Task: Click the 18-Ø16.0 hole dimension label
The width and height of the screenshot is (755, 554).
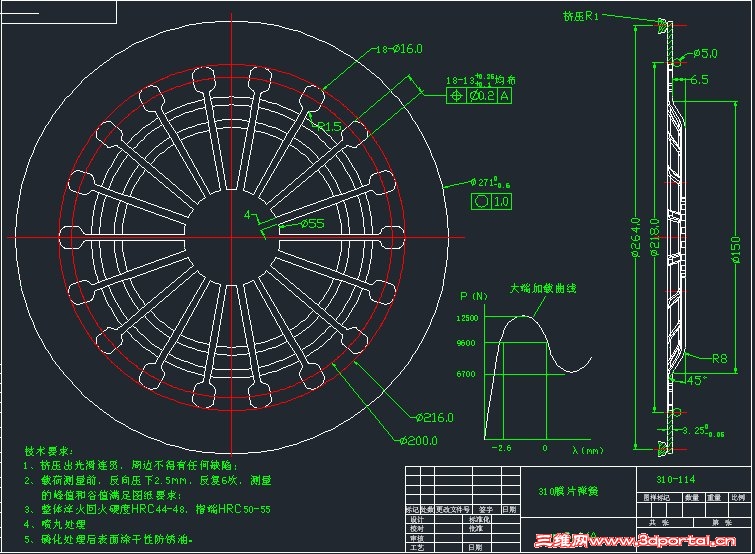Action: [x=399, y=49]
